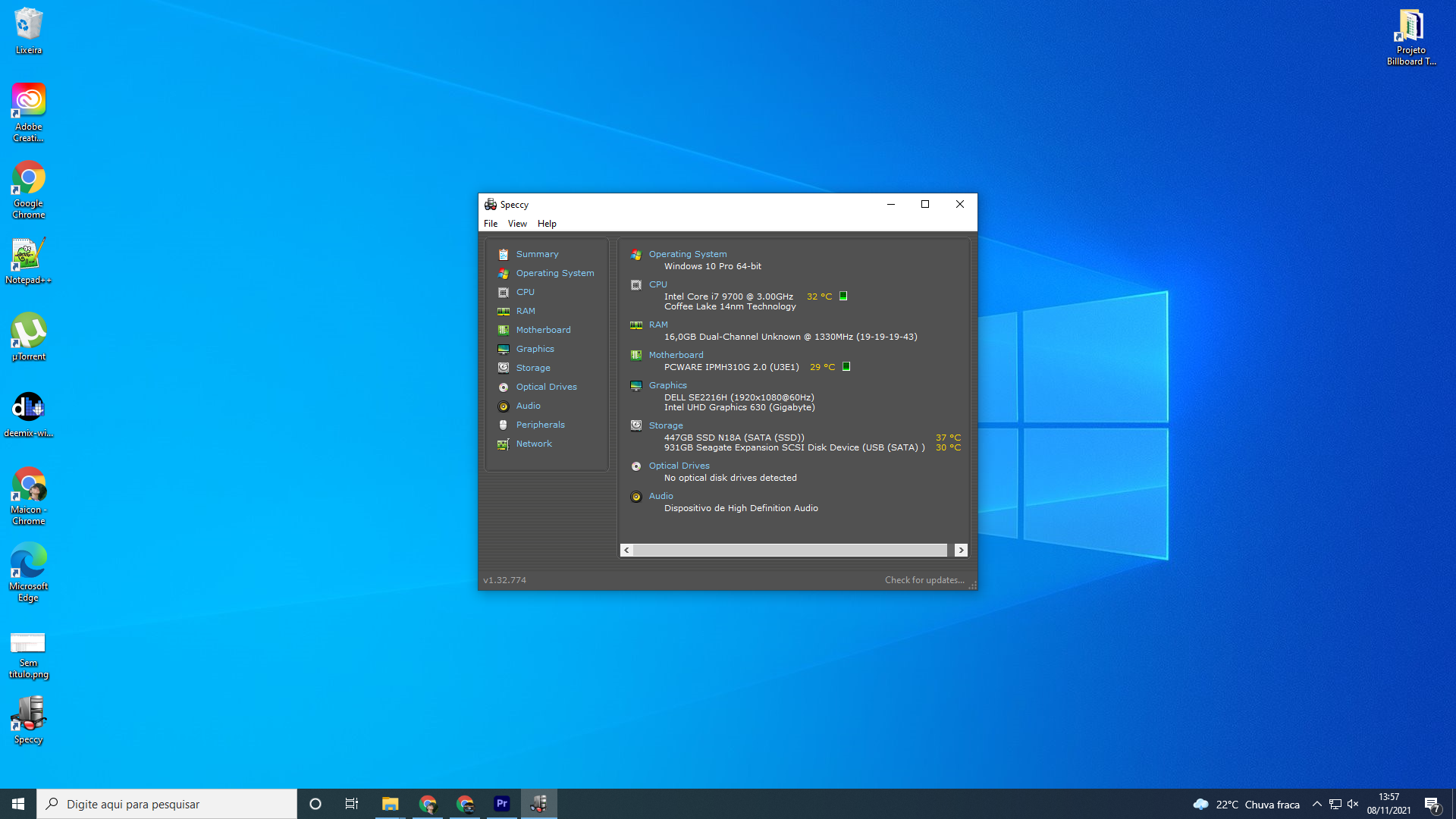1456x819 pixels.
Task: Open Speccy desktop shortcut
Action: (29, 720)
